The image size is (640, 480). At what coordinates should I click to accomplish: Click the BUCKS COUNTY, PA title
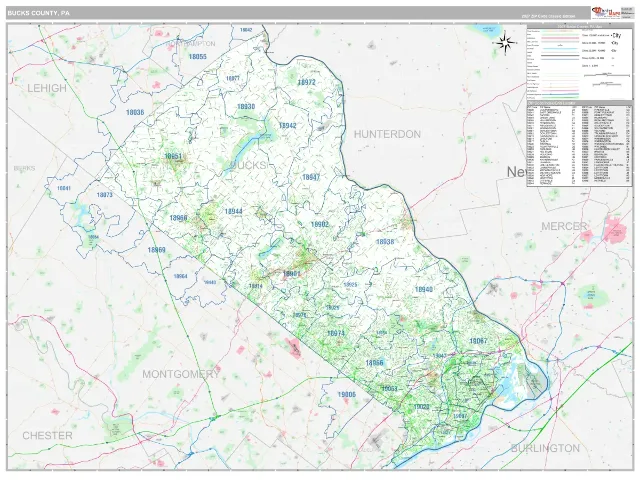[x=38, y=13]
